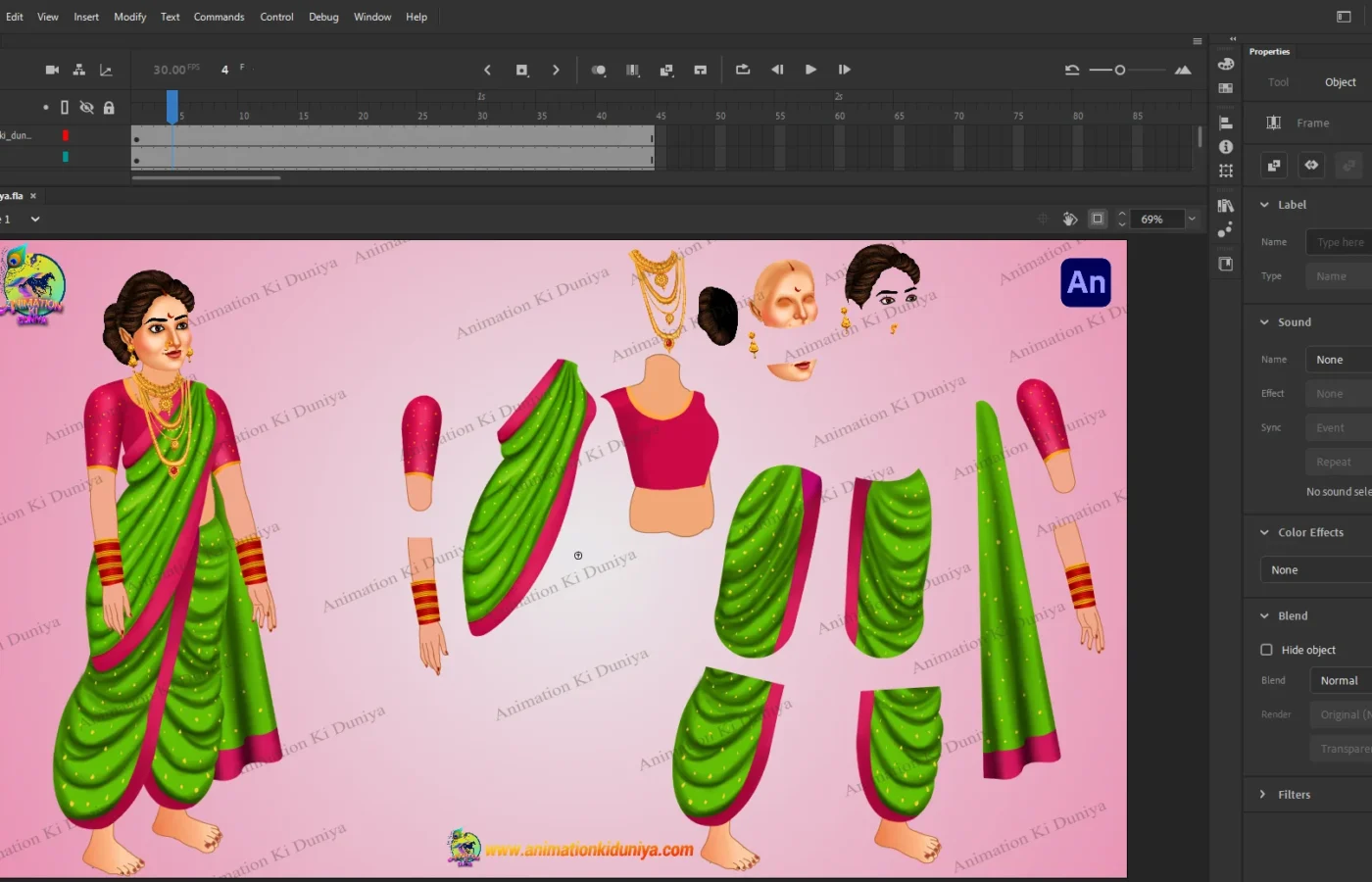
Task: Toggle the Hide object checkbox
Action: 1266,650
